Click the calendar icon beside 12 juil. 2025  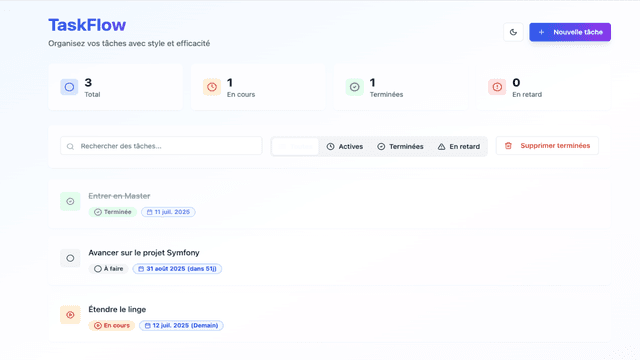147,326
